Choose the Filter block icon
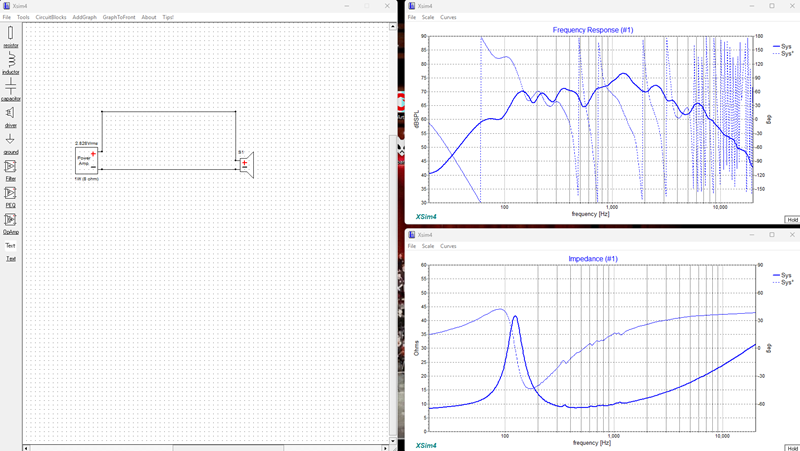 tap(10, 166)
